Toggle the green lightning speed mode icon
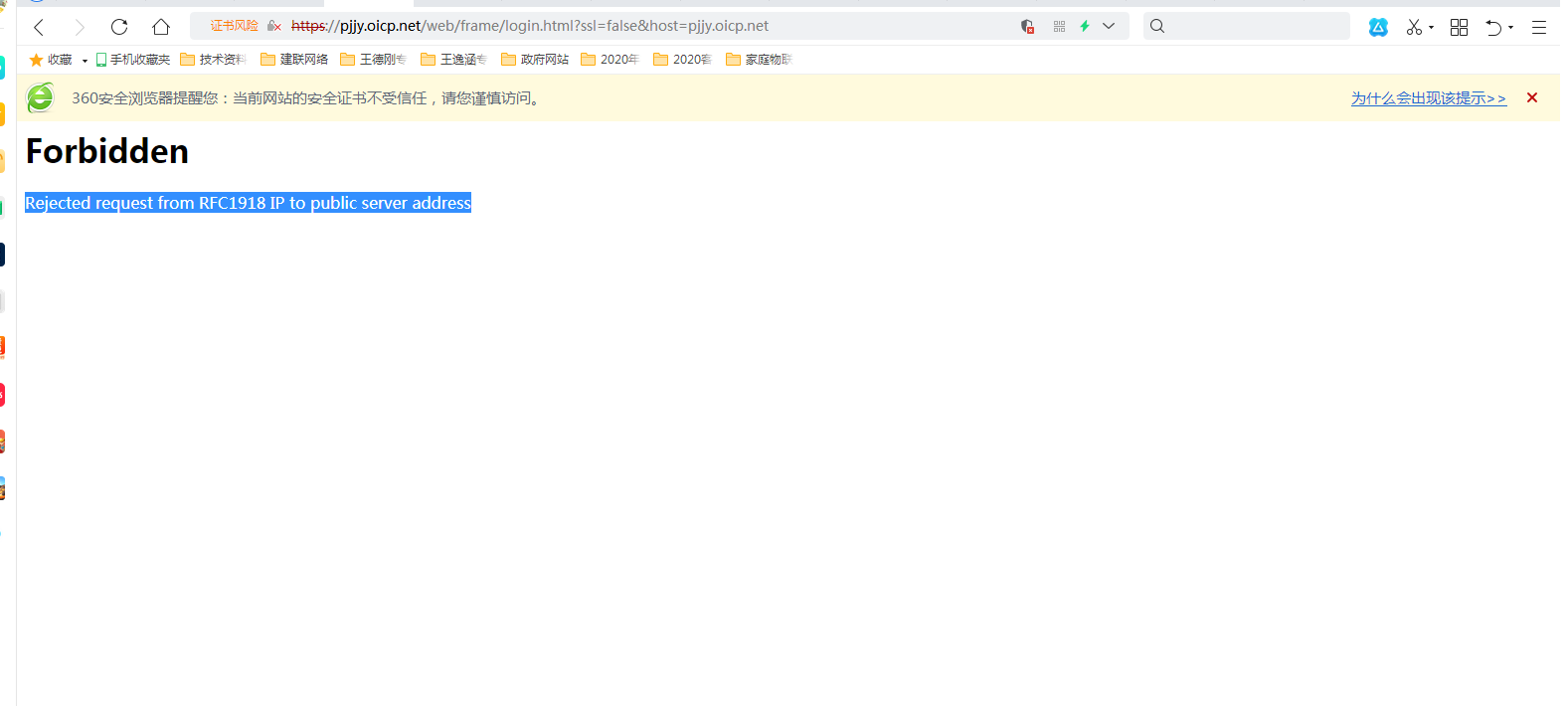This screenshot has width=1568, height=706. [1085, 26]
